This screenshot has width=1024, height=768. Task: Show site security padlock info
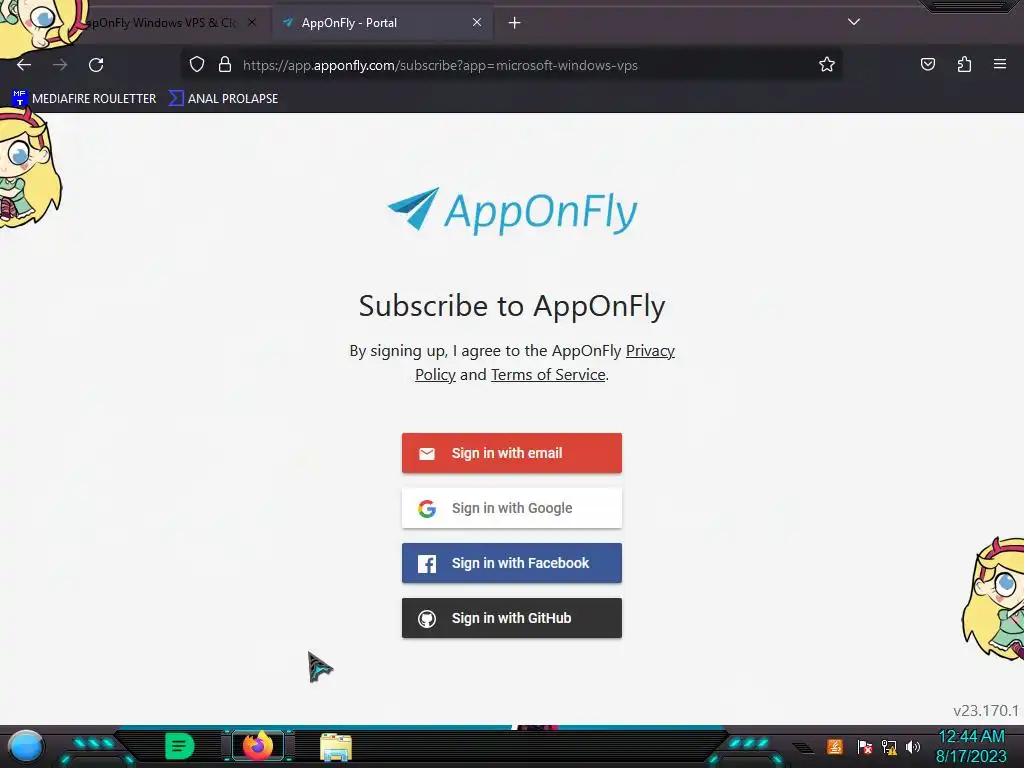225,65
